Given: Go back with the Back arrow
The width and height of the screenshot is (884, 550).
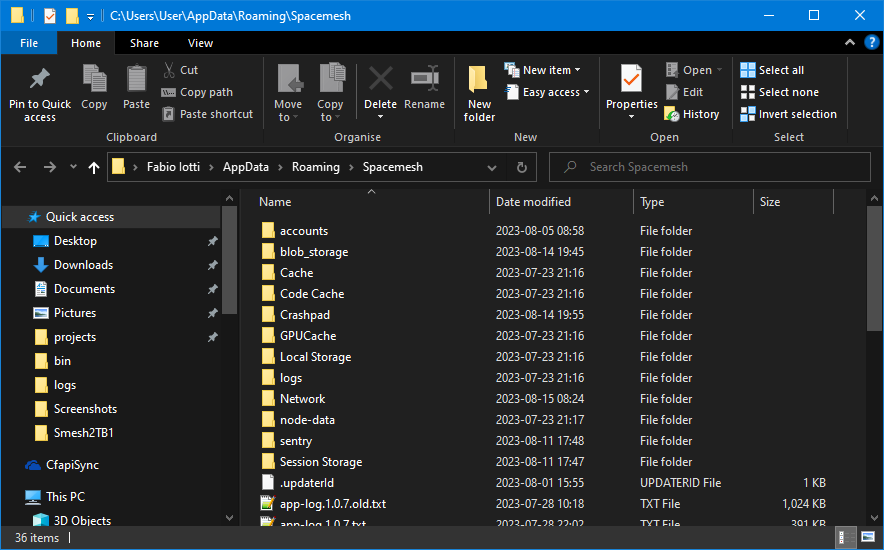Looking at the screenshot, I should click(x=20, y=167).
